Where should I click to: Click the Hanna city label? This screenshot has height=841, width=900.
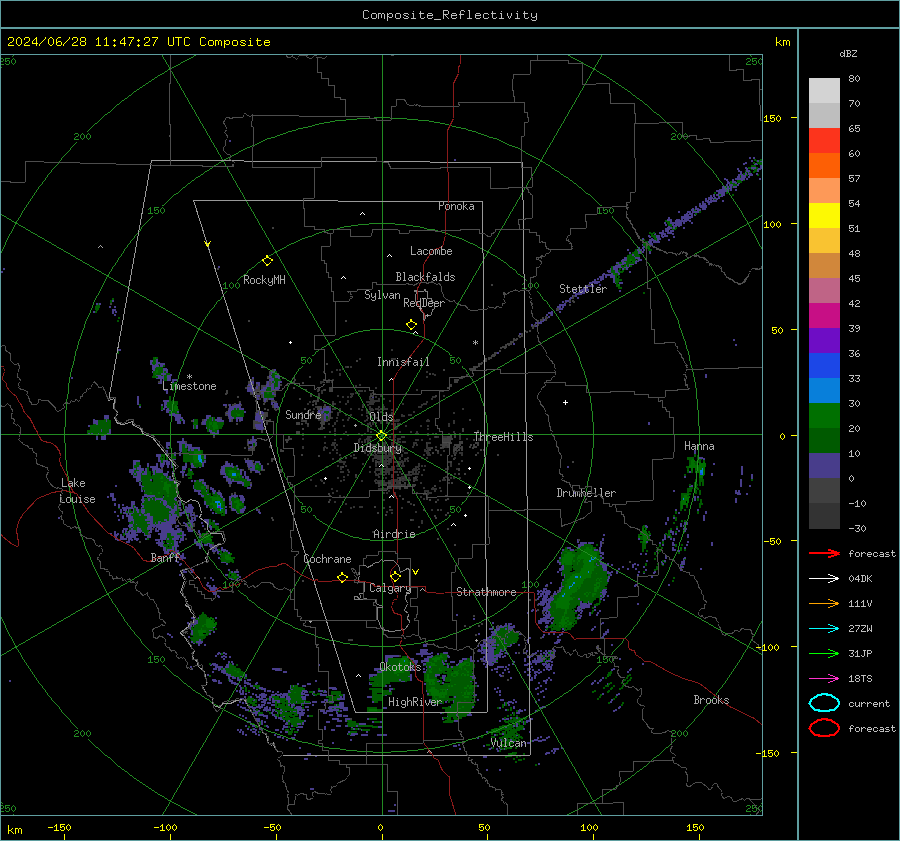(699, 446)
